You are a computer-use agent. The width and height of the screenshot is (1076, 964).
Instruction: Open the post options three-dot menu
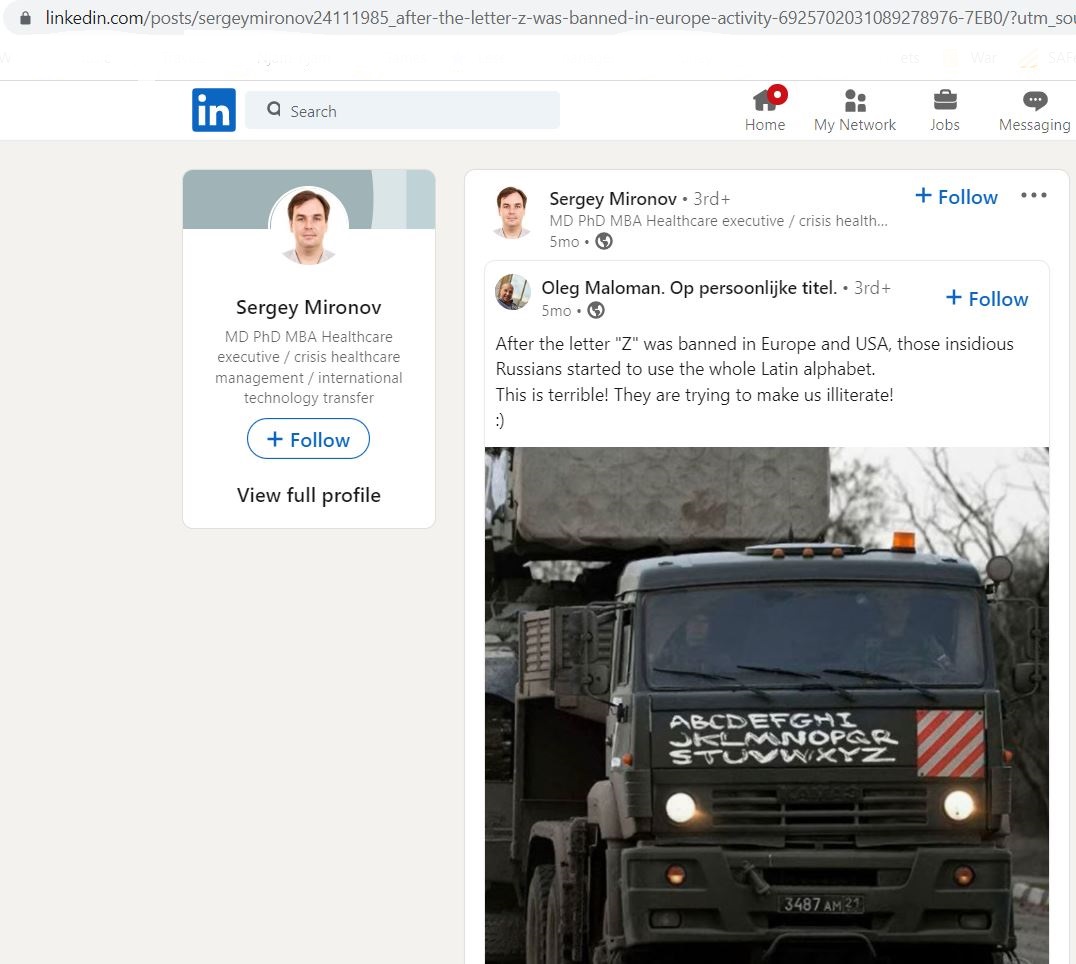pyautogui.click(x=1033, y=196)
